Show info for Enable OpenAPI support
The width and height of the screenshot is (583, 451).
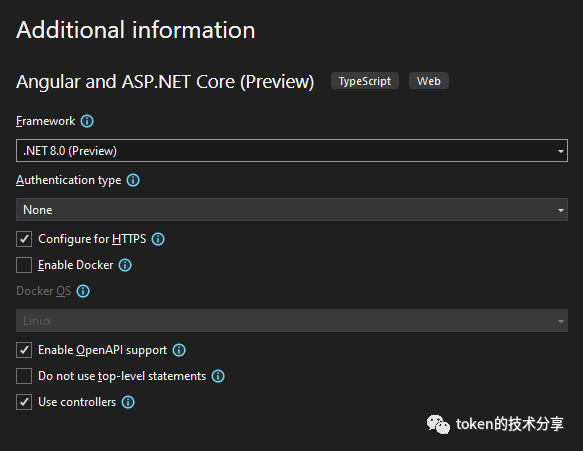click(x=179, y=350)
